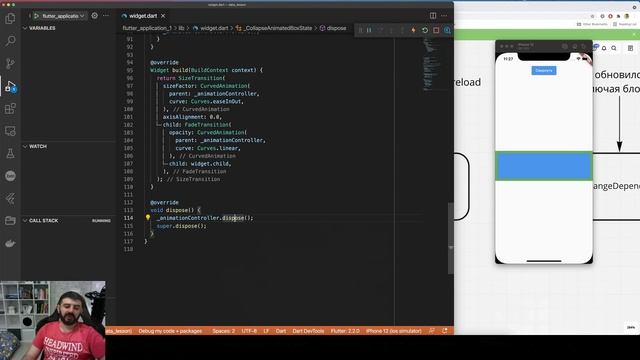Click the editor vertical scrollbar
Screen dimensions: 640x360
tap(451, 238)
